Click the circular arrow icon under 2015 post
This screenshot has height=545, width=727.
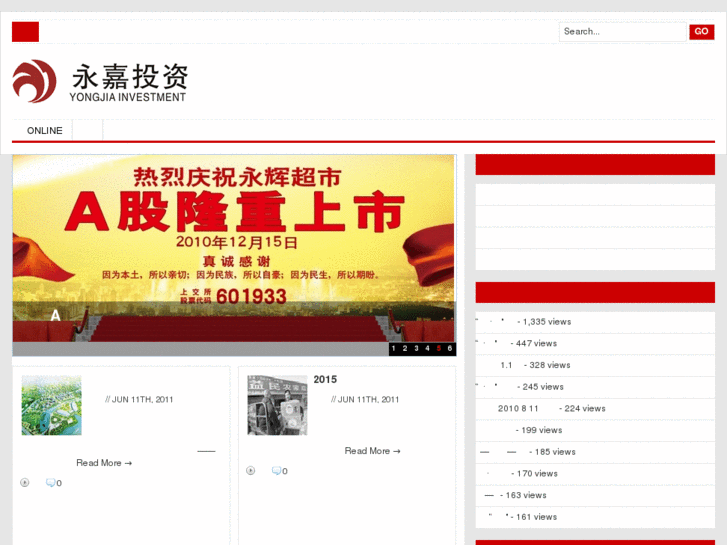coord(251,471)
